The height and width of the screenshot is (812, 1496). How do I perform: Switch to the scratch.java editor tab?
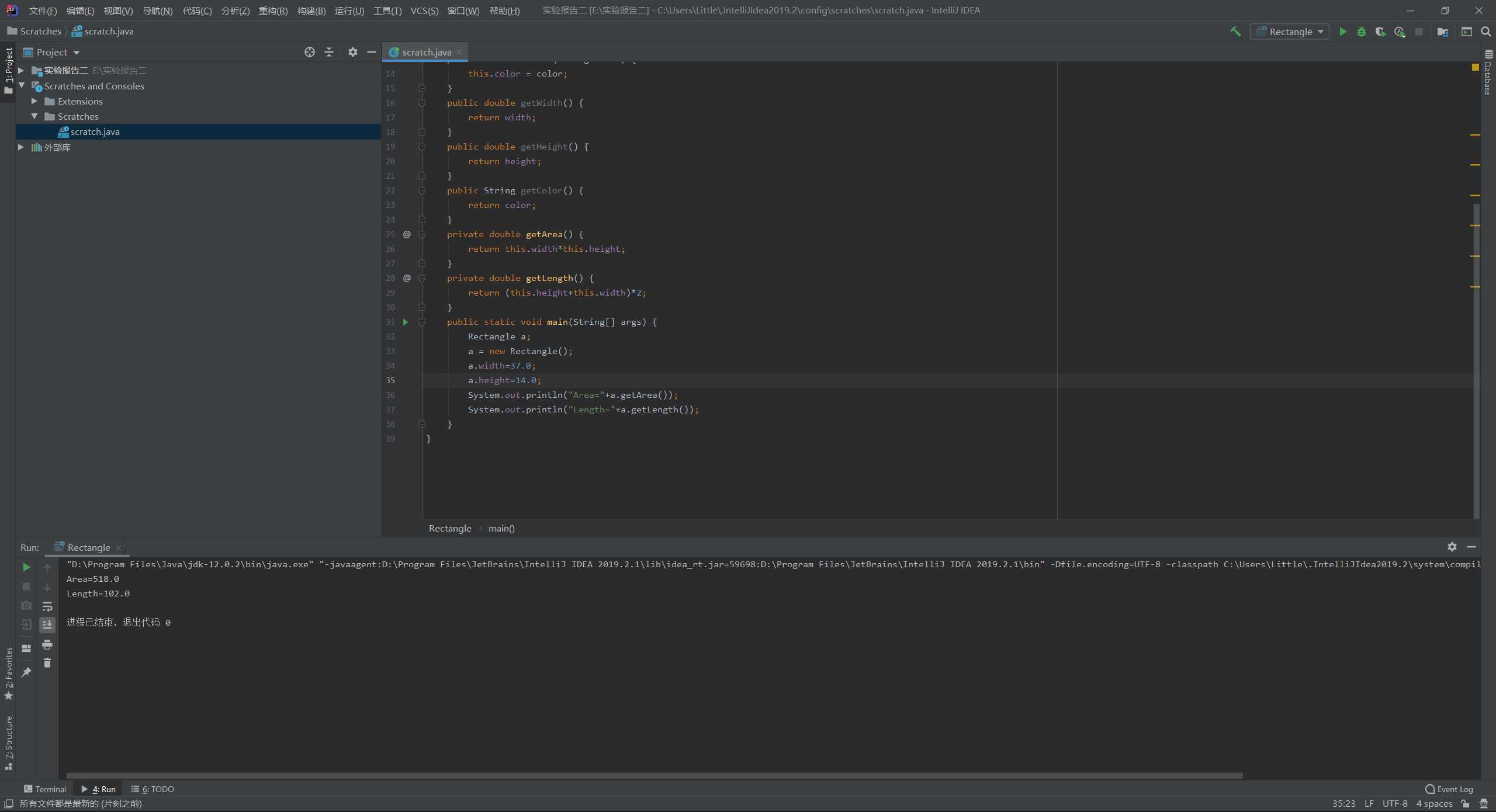coord(426,52)
